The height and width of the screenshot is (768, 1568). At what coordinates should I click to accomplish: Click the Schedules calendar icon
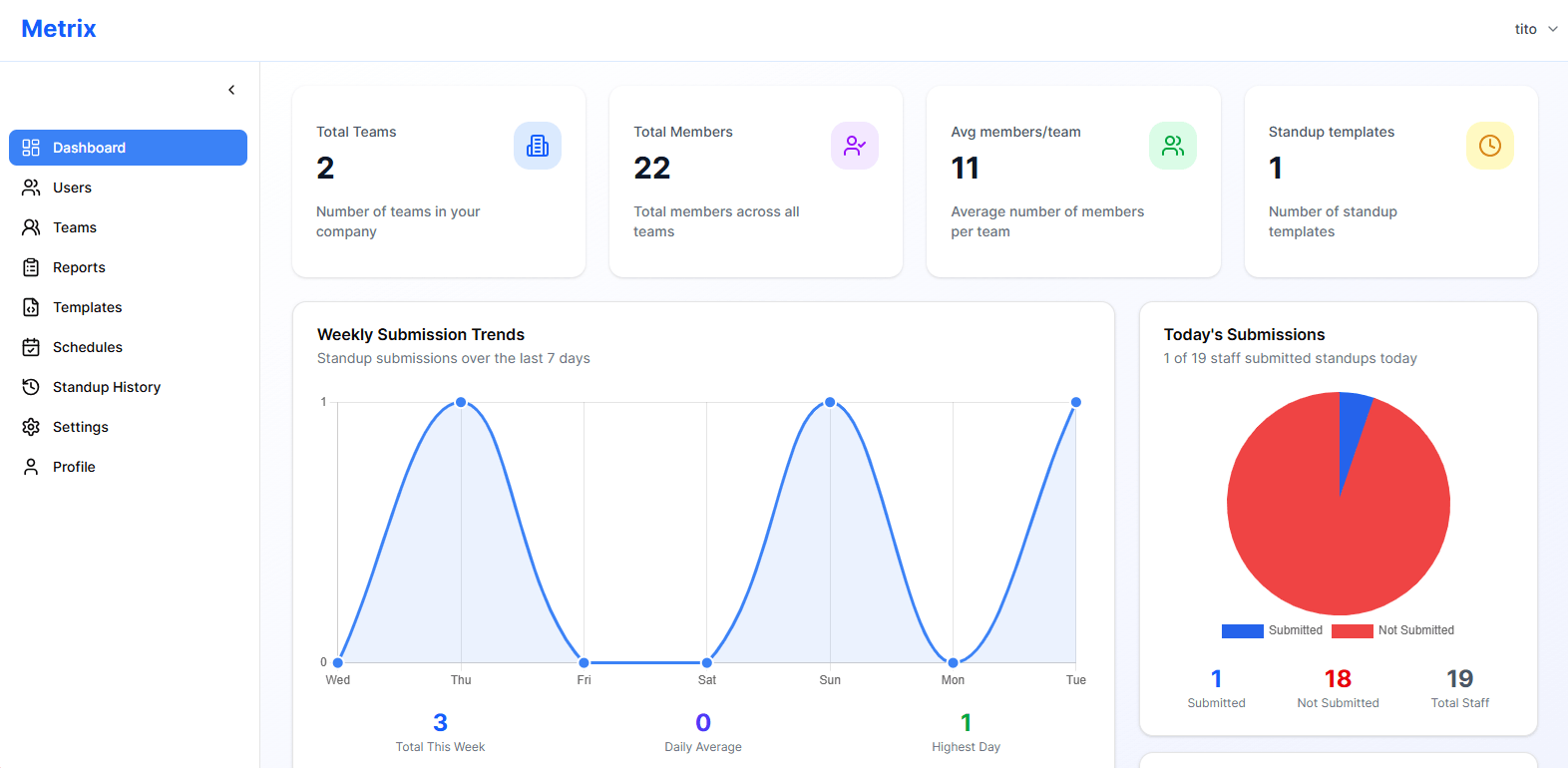pyautogui.click(x=31, y=347)
